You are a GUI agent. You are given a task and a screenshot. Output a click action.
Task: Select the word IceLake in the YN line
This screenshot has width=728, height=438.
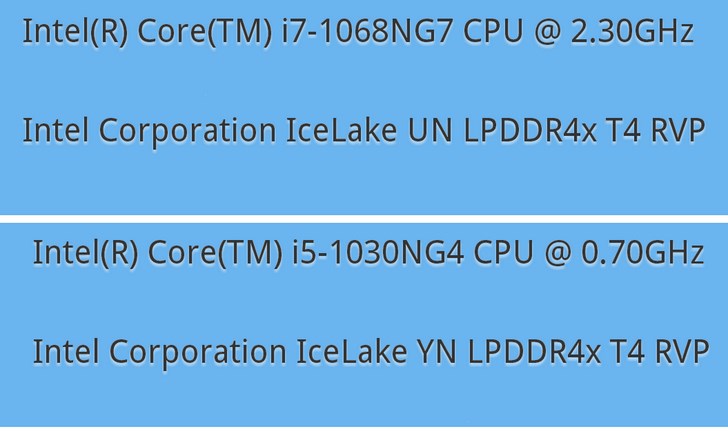click(x=352, y=352)
